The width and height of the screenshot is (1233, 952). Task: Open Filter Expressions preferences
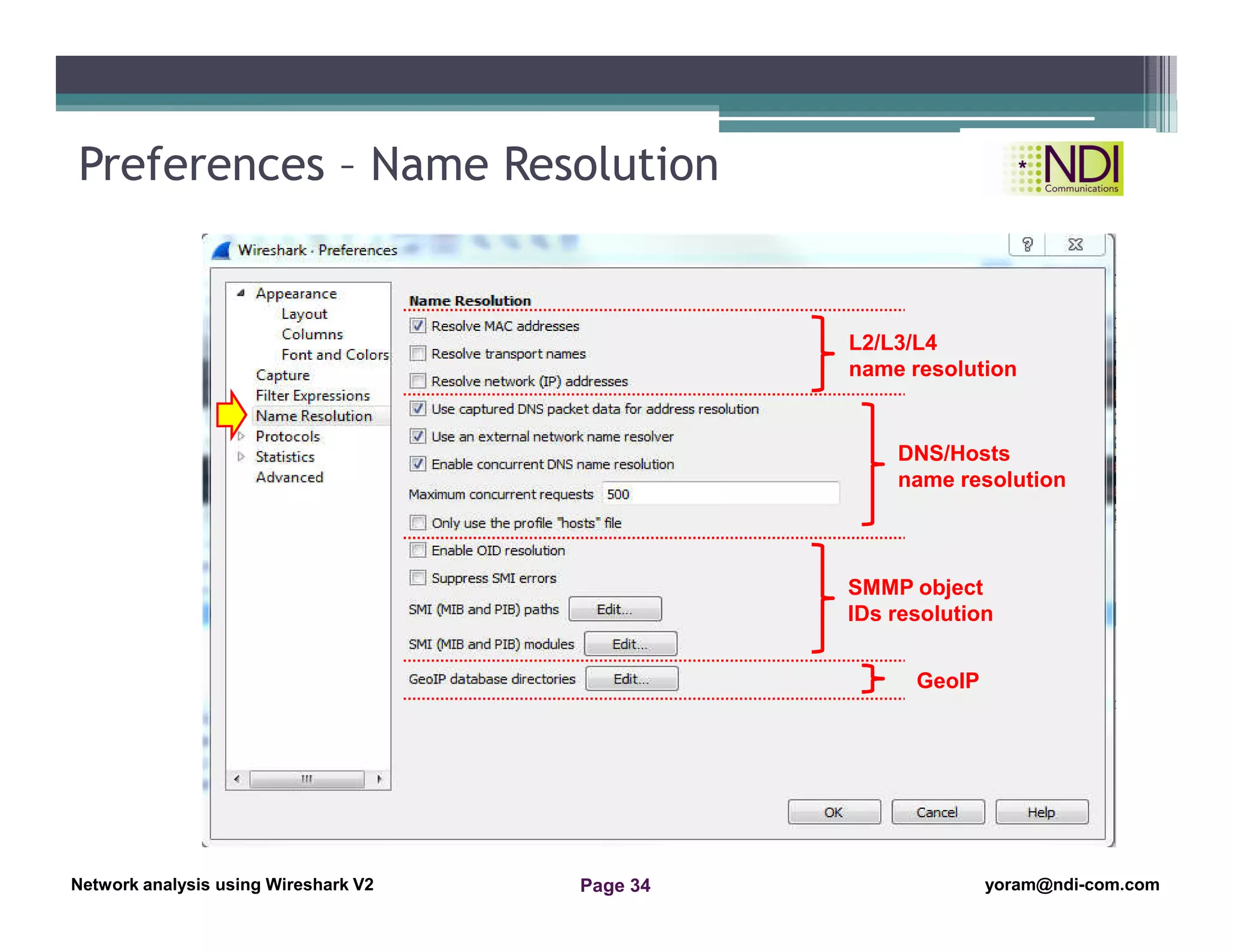point(312,396)
